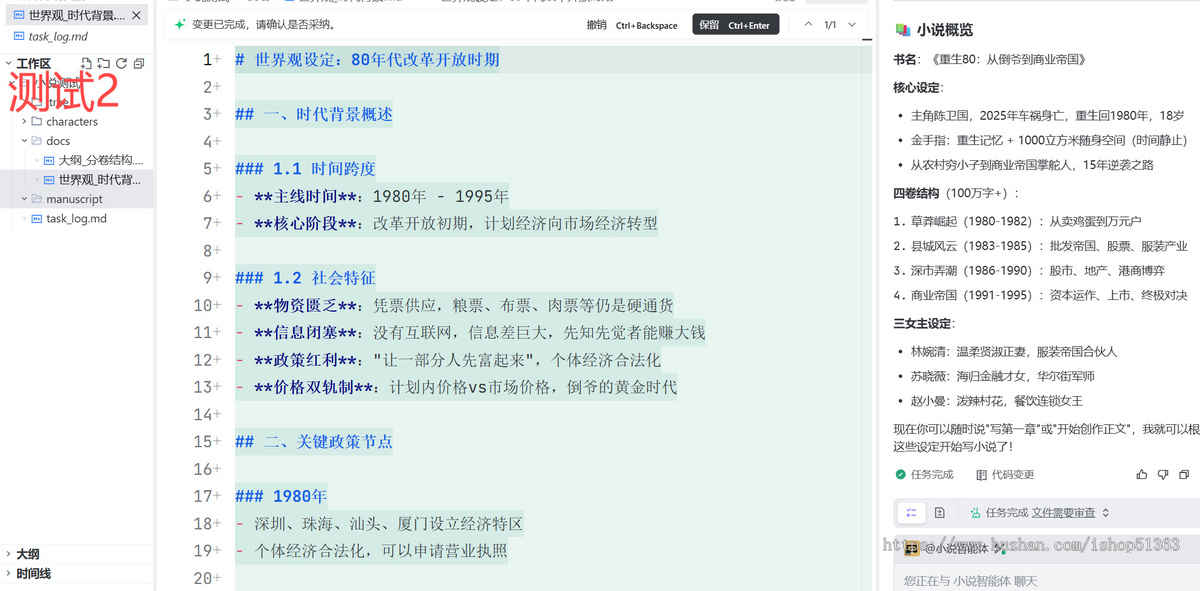The image size is (1200, 591).
Task: Refresh the workspace file tree
Action: pos(121,64)
